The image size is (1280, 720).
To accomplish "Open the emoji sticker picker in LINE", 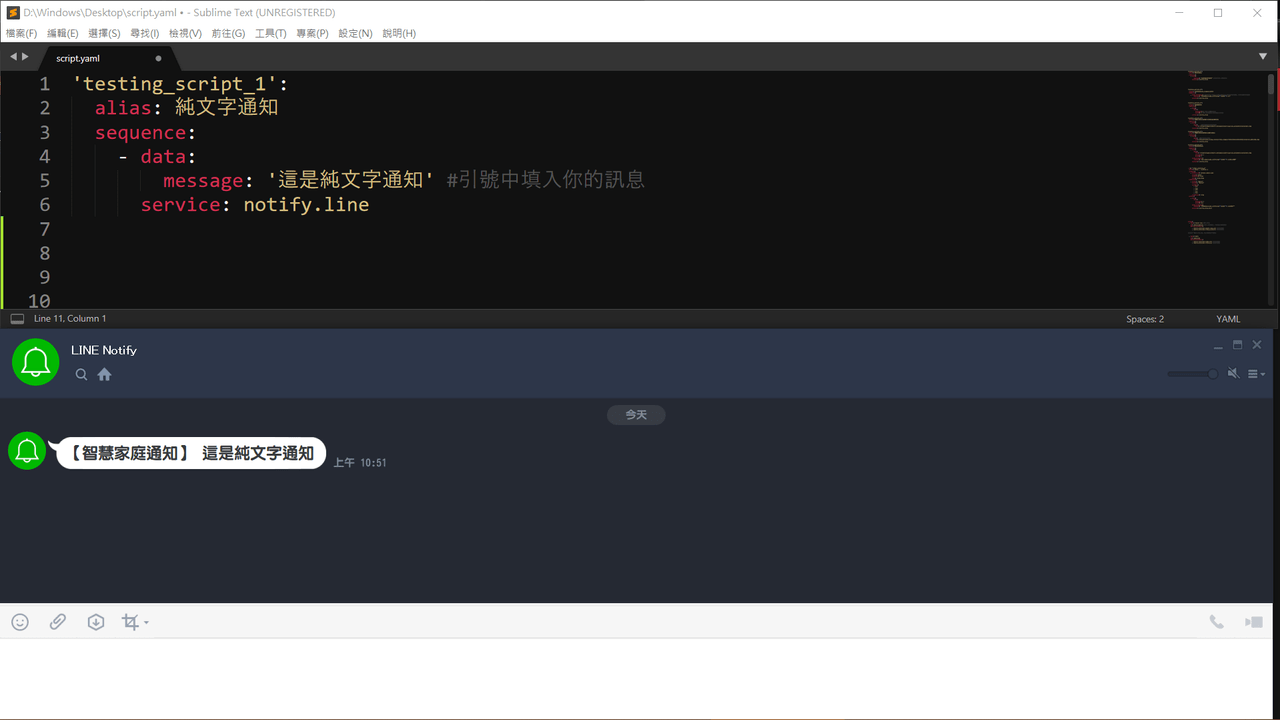I will [x=20, y=622].
